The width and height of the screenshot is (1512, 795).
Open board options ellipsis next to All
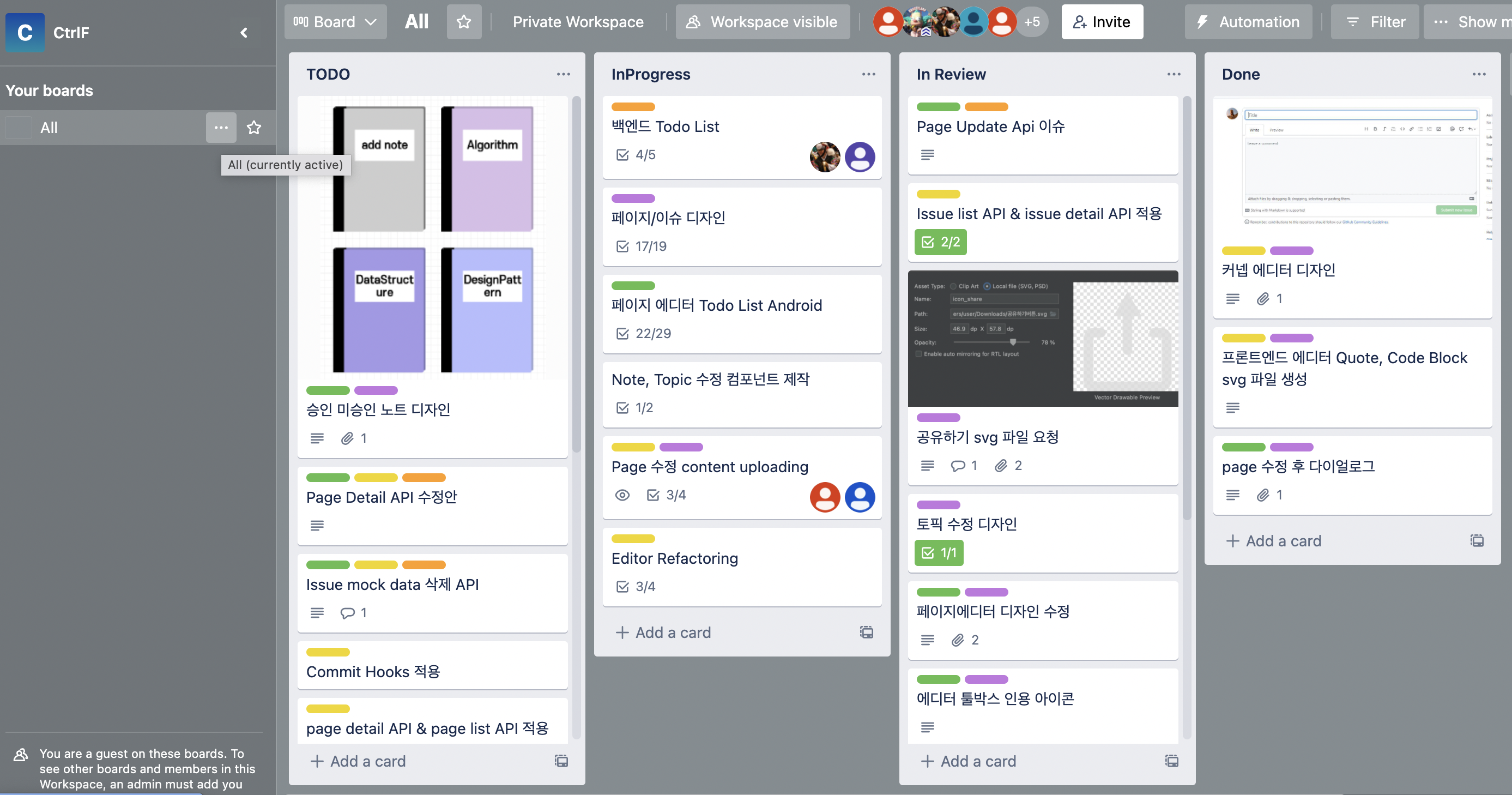221,128
